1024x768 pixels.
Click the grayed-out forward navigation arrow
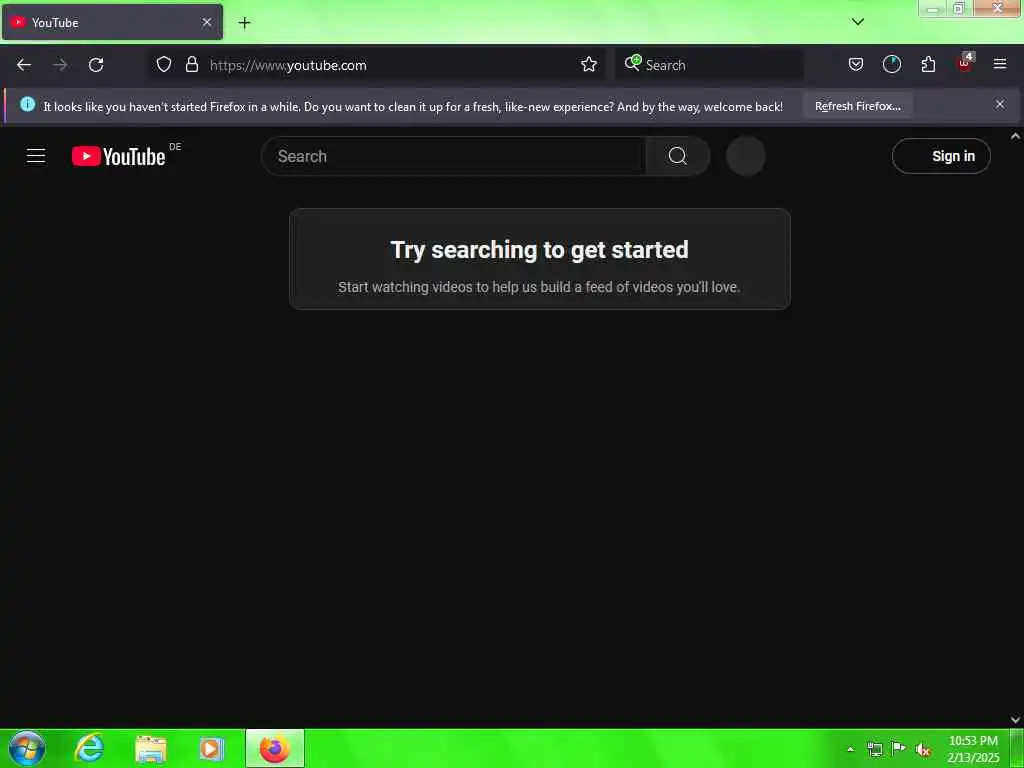click(x=60, y=65)
